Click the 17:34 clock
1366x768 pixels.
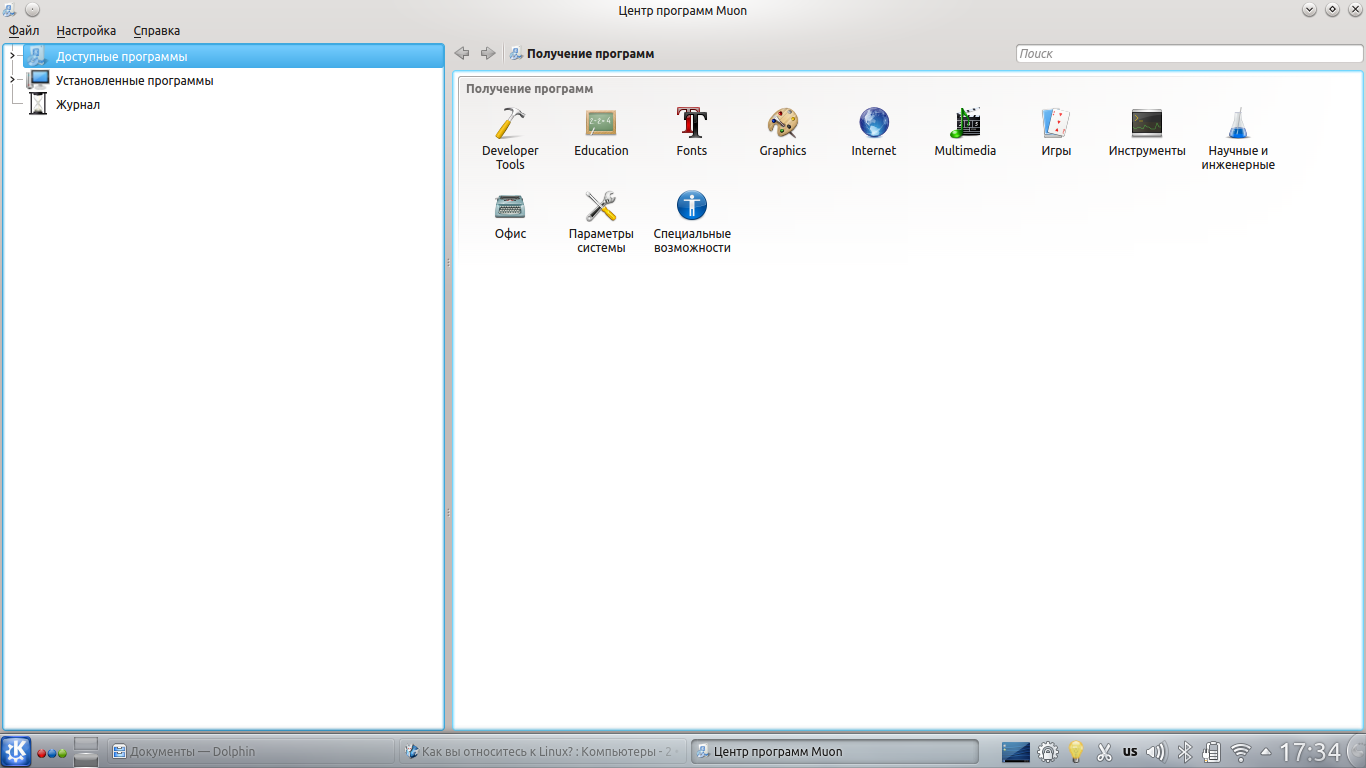pos(1310,752)
